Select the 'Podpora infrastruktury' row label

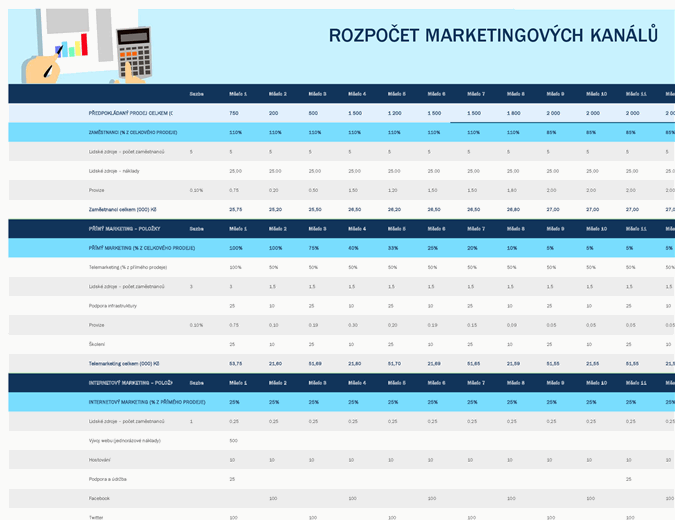tap(113, 305)
